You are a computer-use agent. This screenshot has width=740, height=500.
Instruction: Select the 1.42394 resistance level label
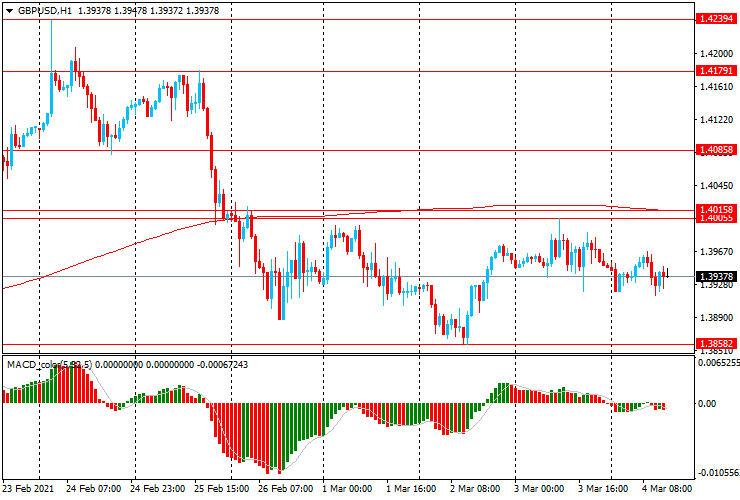(716, 19)
